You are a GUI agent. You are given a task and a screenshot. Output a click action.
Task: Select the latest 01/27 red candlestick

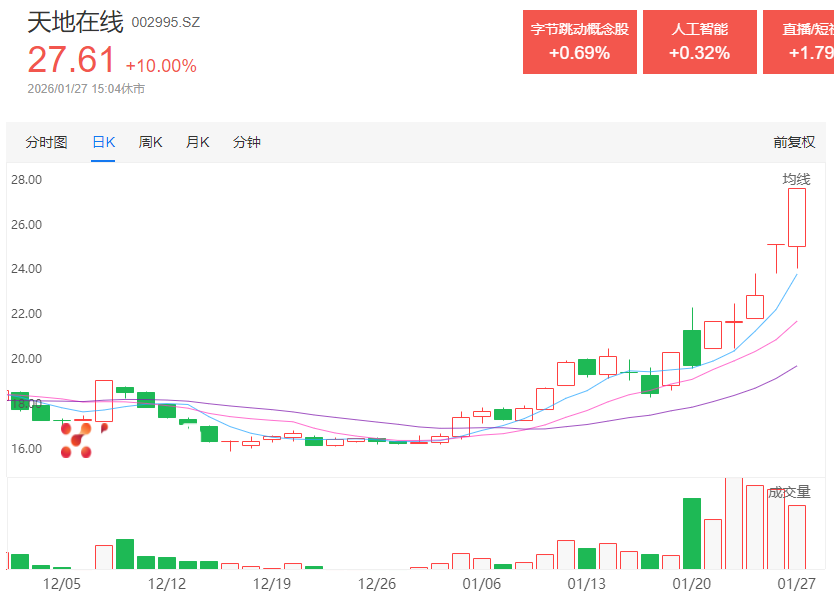click(797, 217)
